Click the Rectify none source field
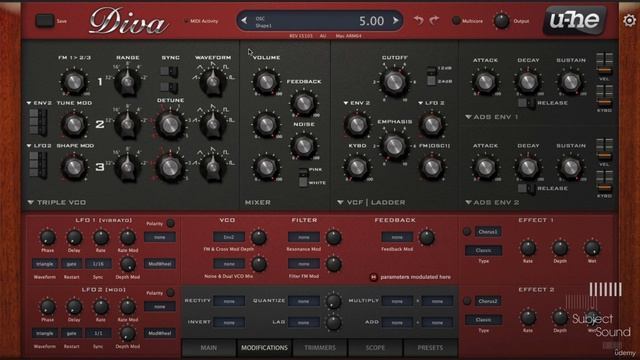This screenshot has width=640, height=360. 229,301
